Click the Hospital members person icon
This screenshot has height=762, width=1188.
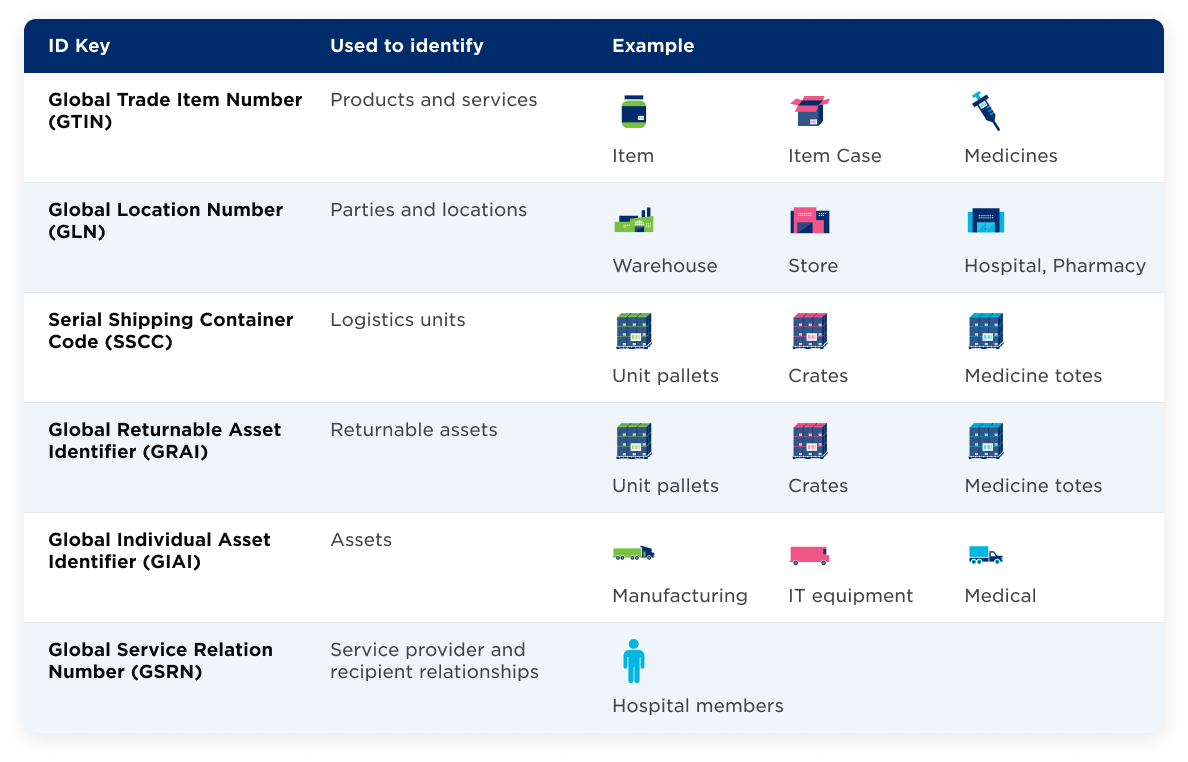634,661
